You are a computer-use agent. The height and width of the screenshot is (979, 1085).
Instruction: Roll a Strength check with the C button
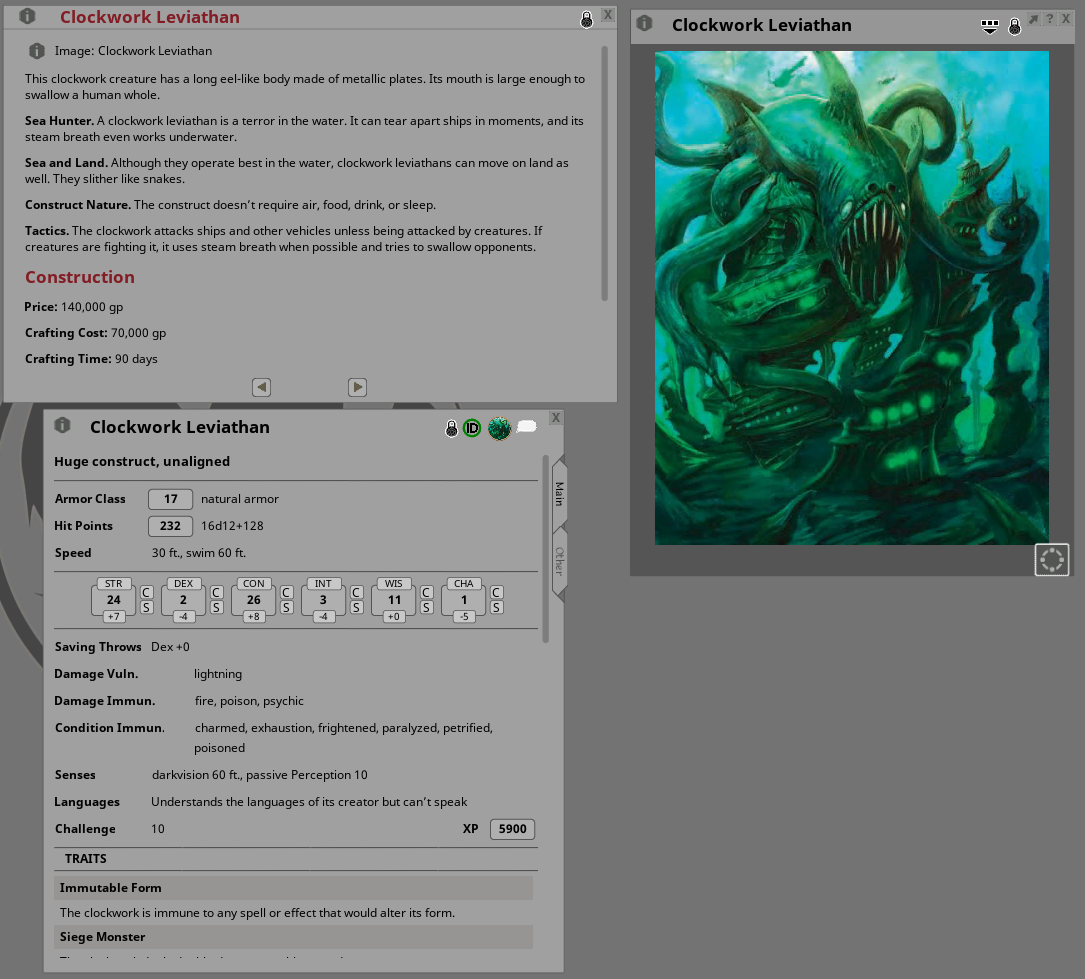[144, 591]
